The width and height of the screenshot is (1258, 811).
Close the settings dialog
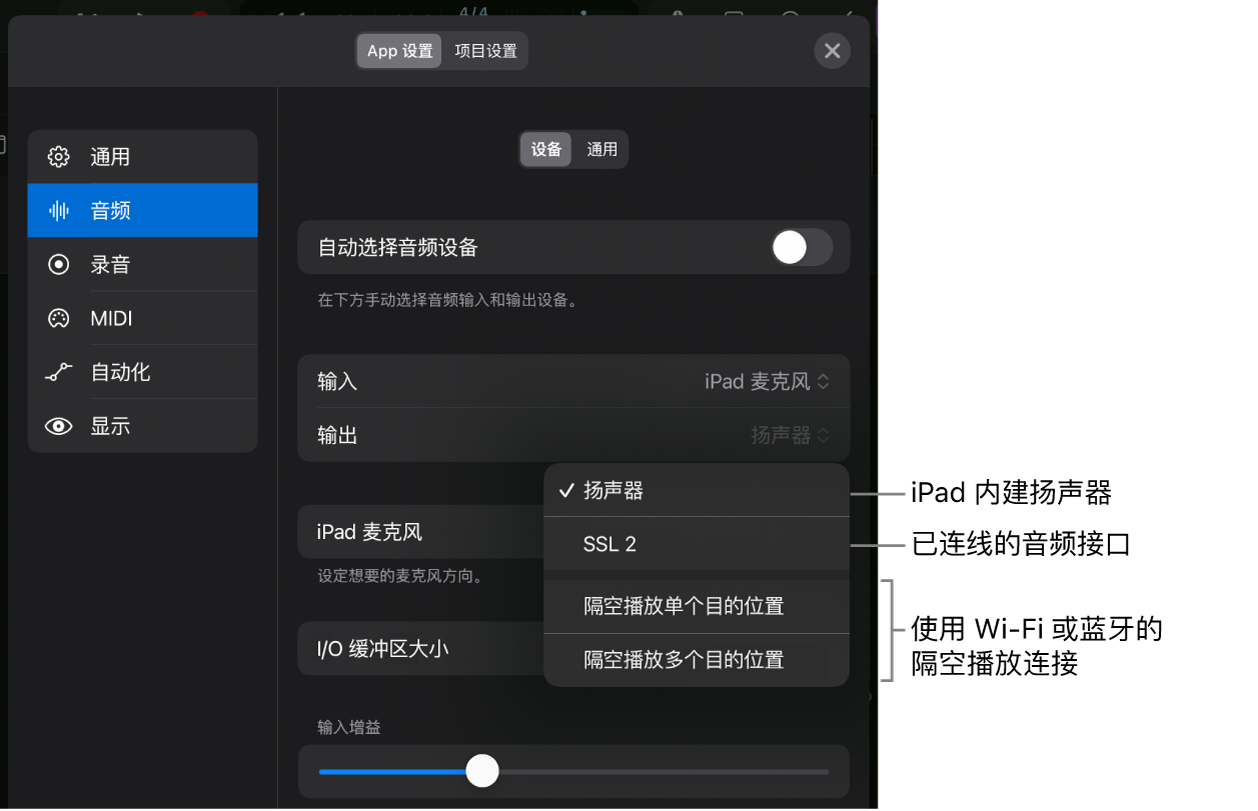click(x=832, y=50)
